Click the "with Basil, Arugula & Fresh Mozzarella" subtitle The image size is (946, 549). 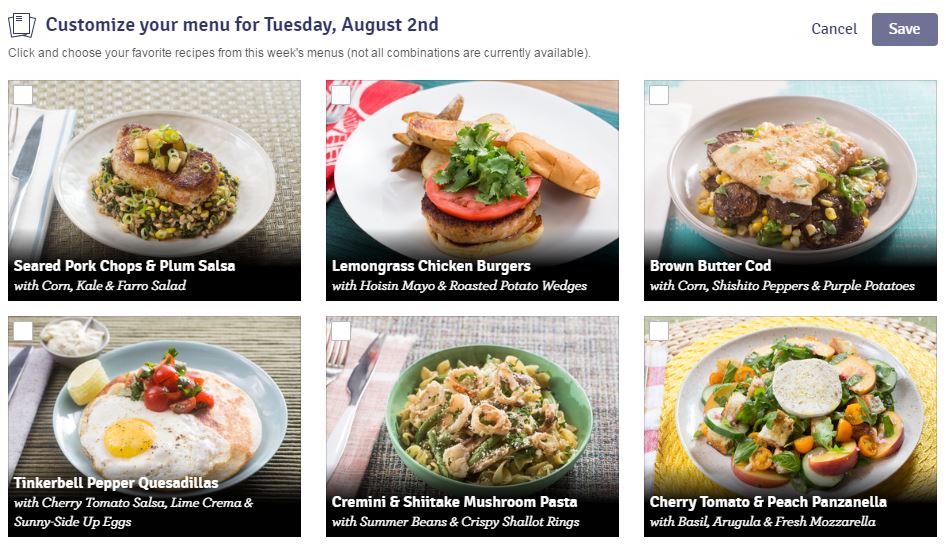[x=762, y=521]
